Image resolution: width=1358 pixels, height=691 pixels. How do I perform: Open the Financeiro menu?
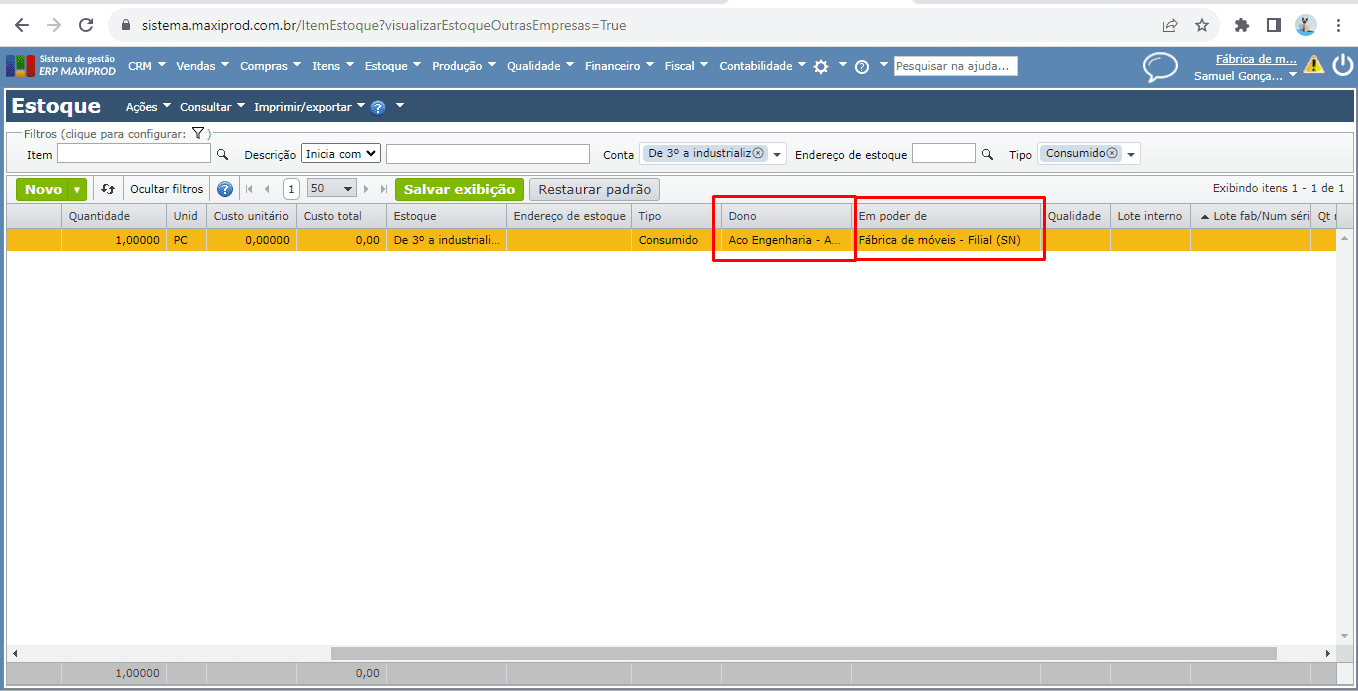pyautogui.click(x=619, y=66)
